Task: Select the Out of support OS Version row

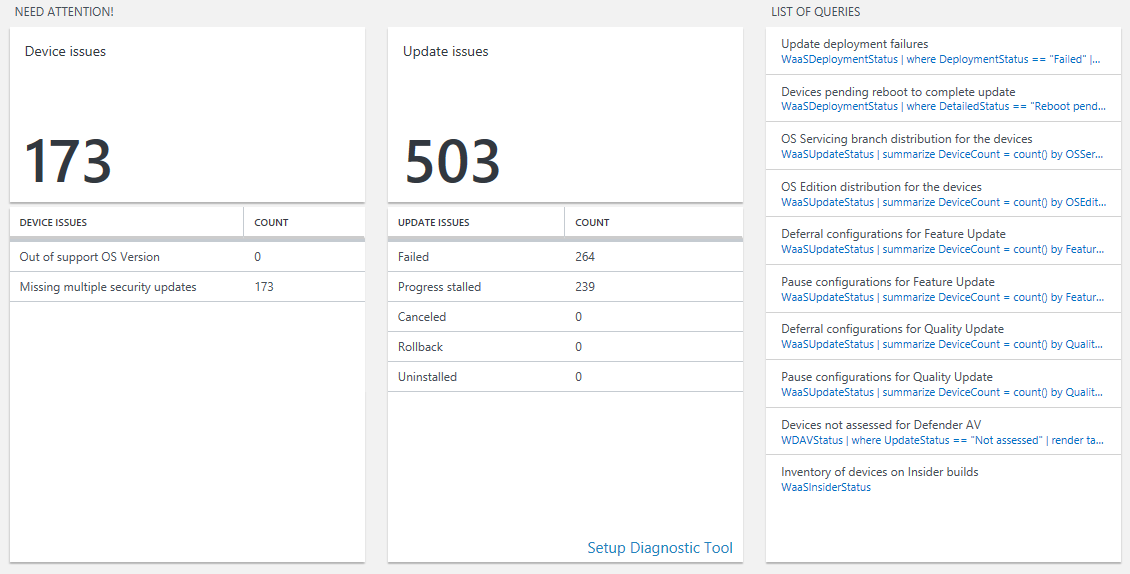Action: pyautogui.click(x=187, y=257)
